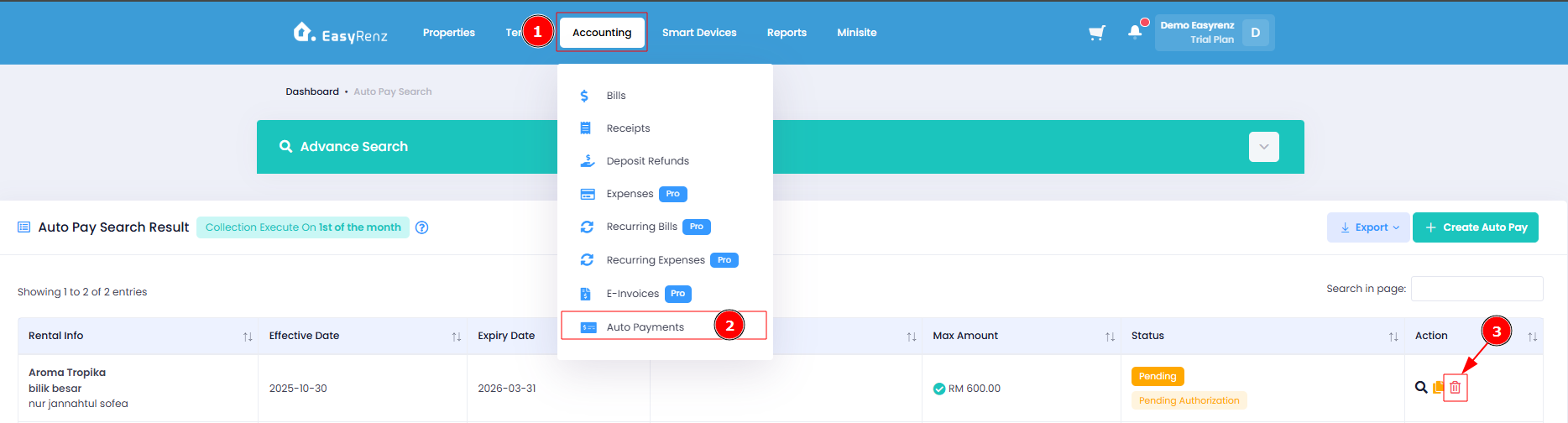
Task: Delete the auto pay entry with trash icon
Action: [1456, 388]
